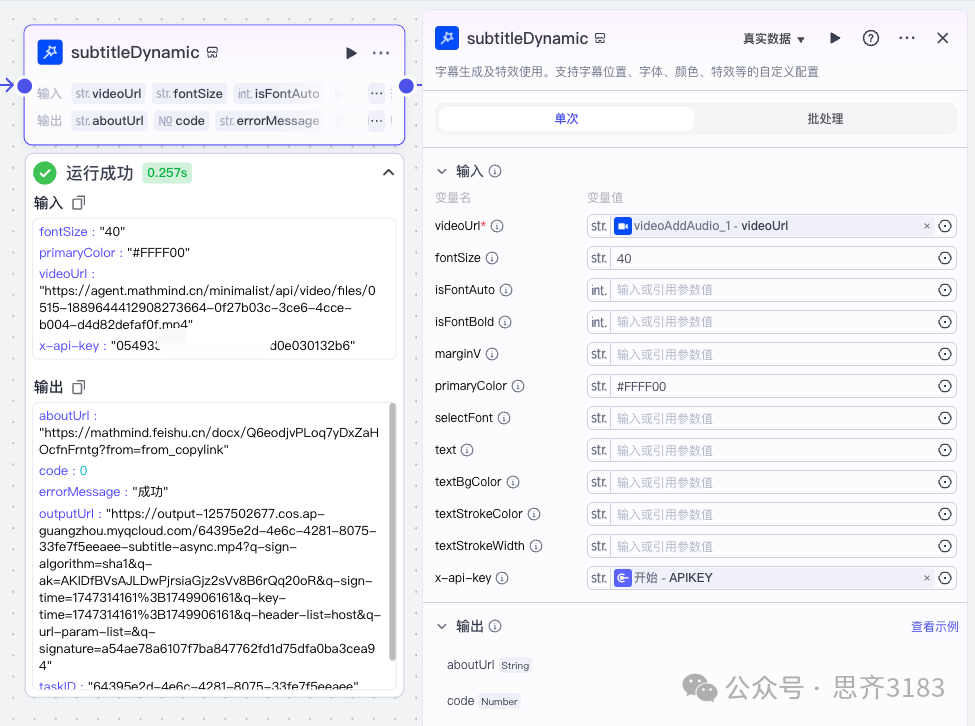Copy the run result input data
The image size is (975, 726).
tap(78, 203)
